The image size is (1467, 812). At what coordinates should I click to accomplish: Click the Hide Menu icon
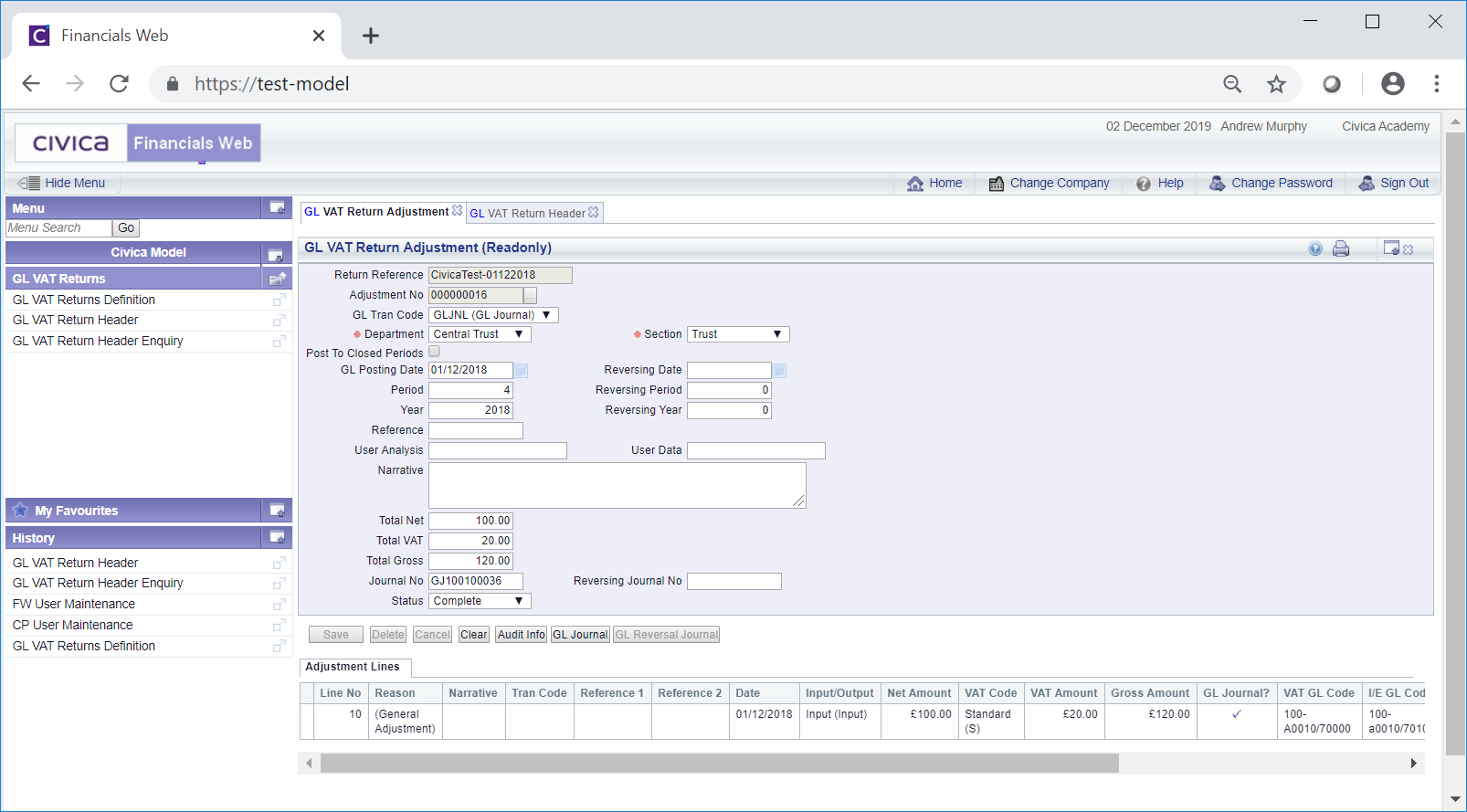coord(29,183)
